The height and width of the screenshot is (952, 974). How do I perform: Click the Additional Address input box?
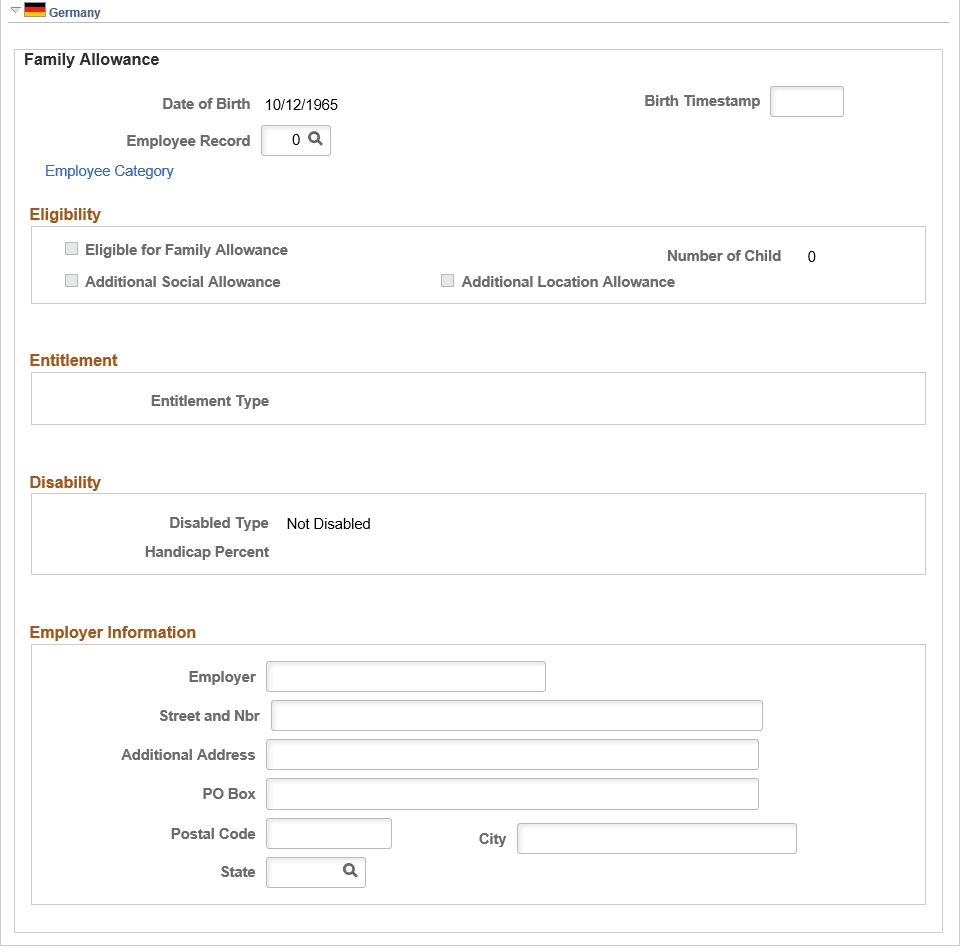click(x=511, y=754)
